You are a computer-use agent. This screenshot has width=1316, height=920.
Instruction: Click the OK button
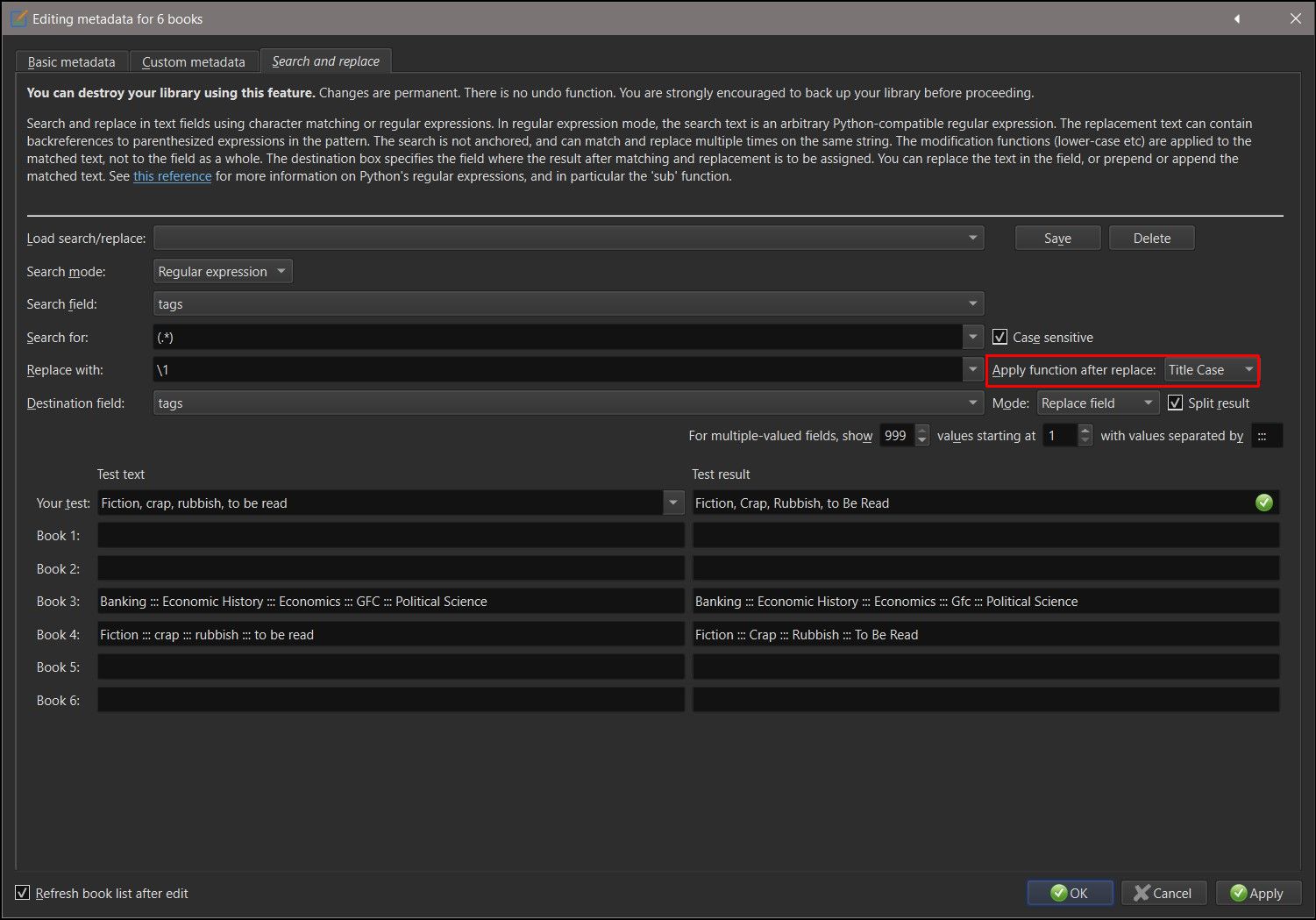pos(1070,893)
